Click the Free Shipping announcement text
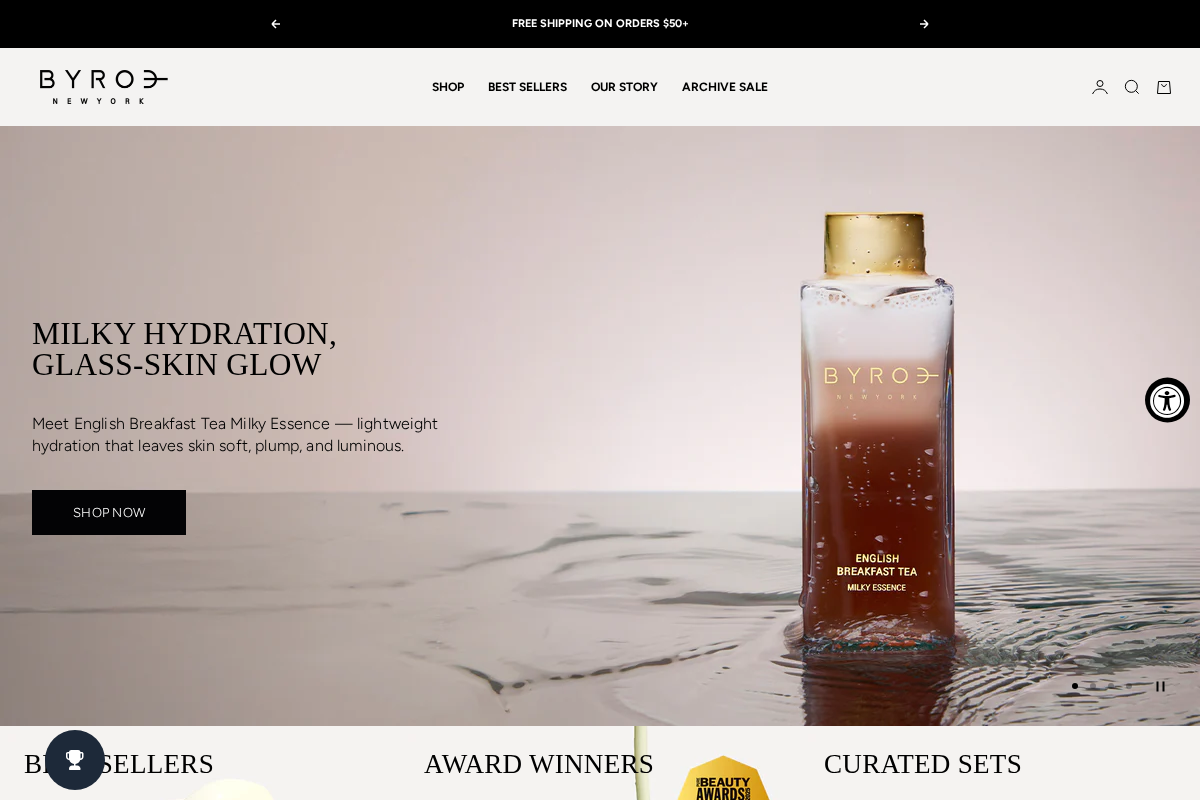 pyautogui.click(x=600, y=24)
